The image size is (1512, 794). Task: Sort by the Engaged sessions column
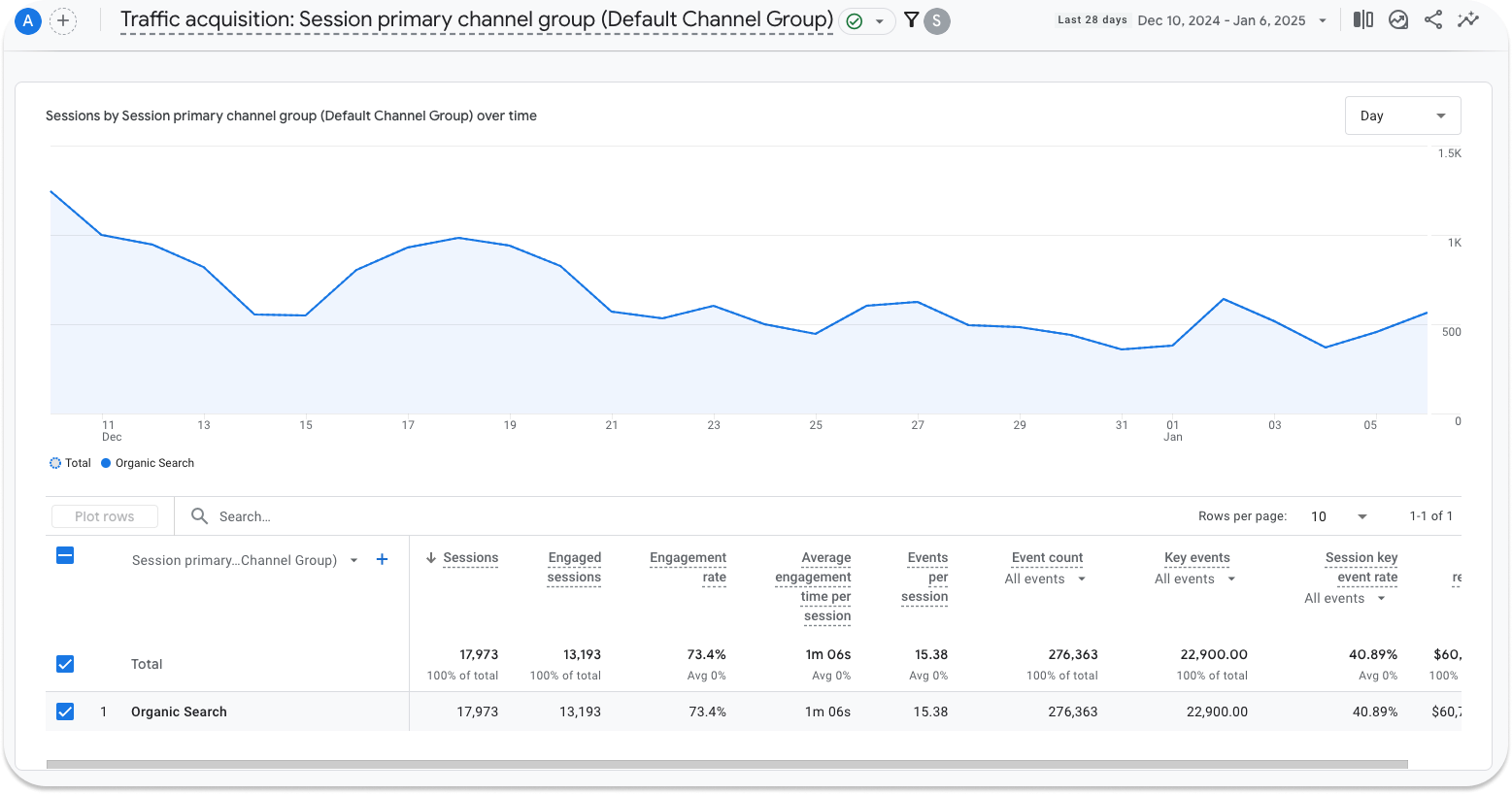coord(574,567)
